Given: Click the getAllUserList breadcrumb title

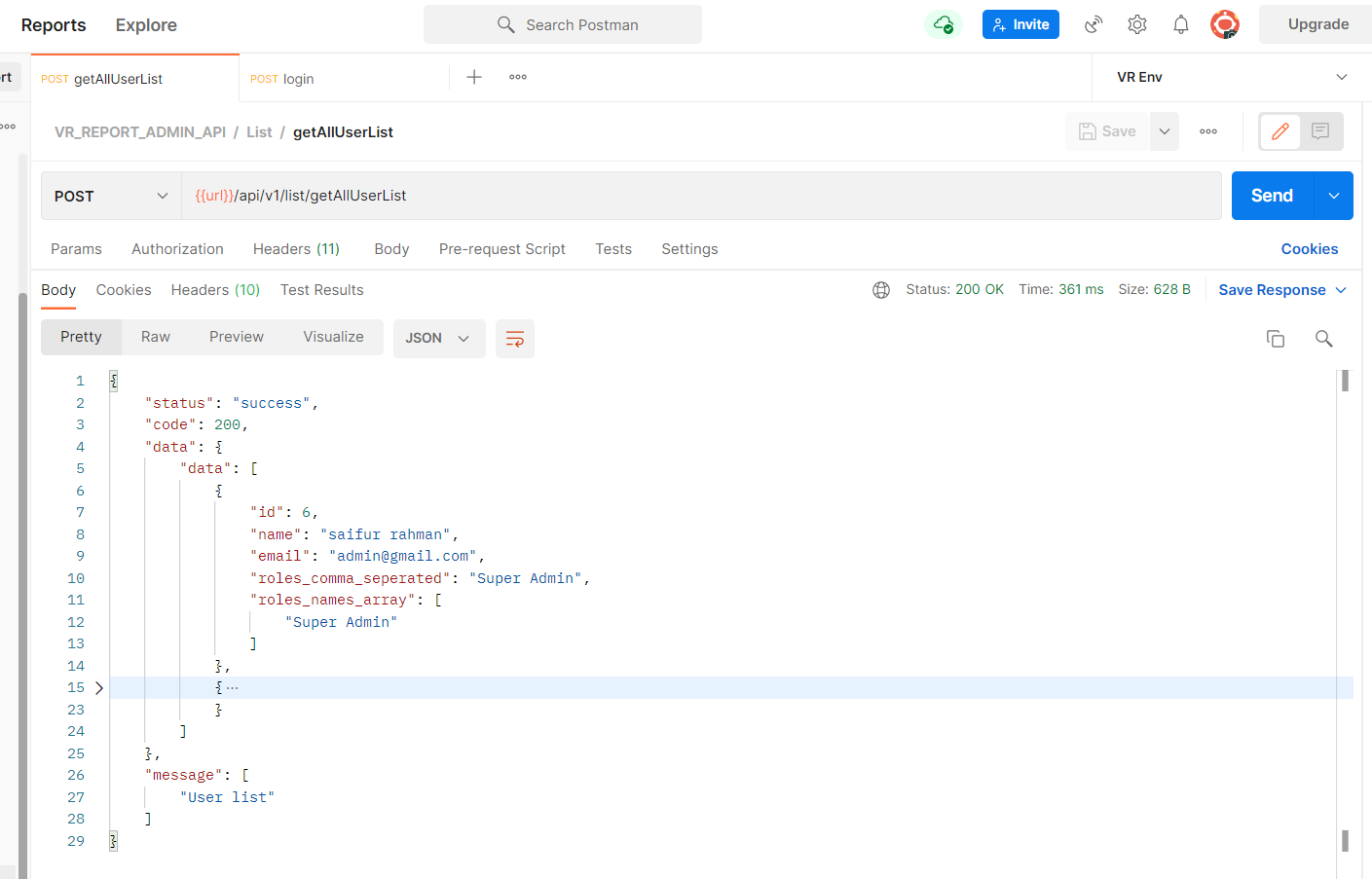Looking at the screenshot, I should (x=343, y=132).
